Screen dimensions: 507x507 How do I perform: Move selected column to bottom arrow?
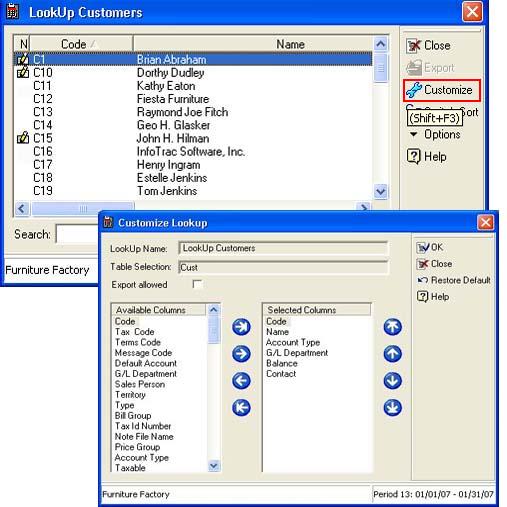[392, 407]
